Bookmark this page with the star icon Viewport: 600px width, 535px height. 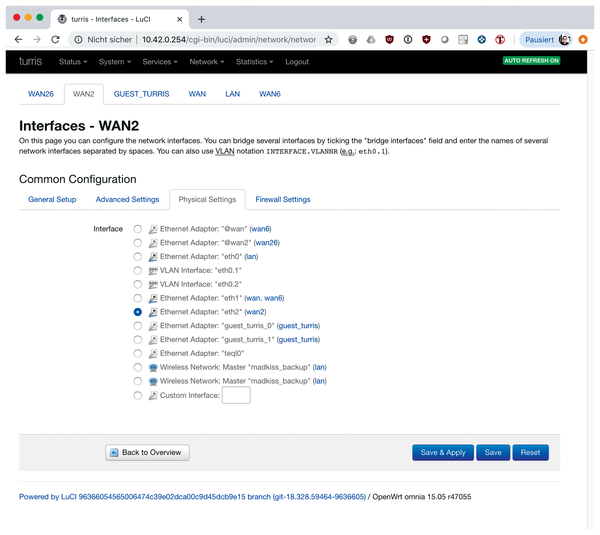click(328, 39)
